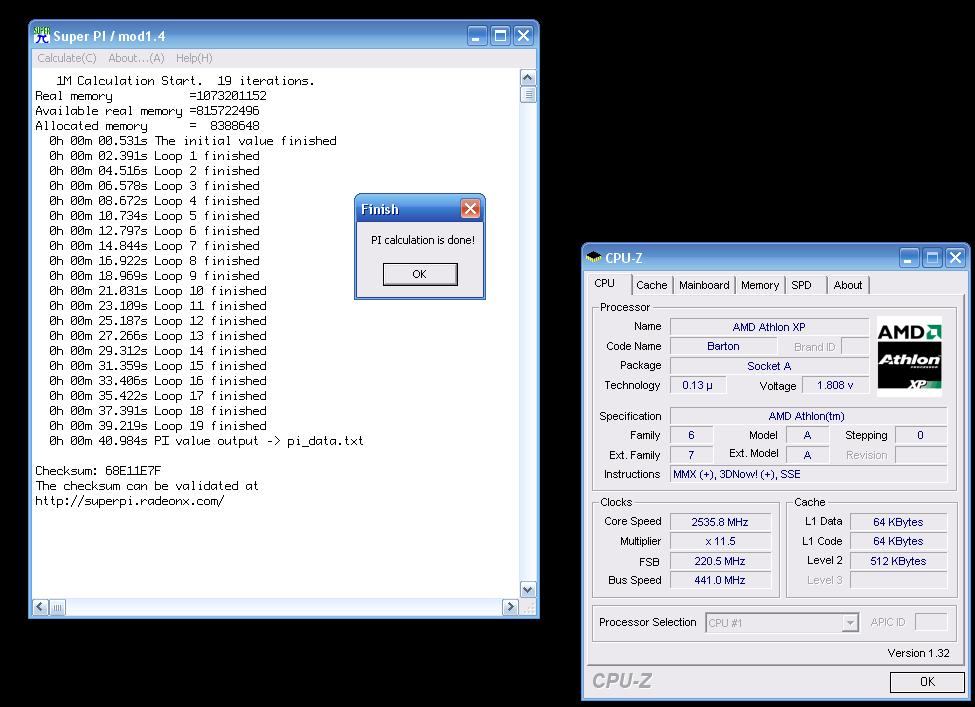Open the About...(A) menu in Super PI
Viewport: 975px width, 707px height.
136,58
